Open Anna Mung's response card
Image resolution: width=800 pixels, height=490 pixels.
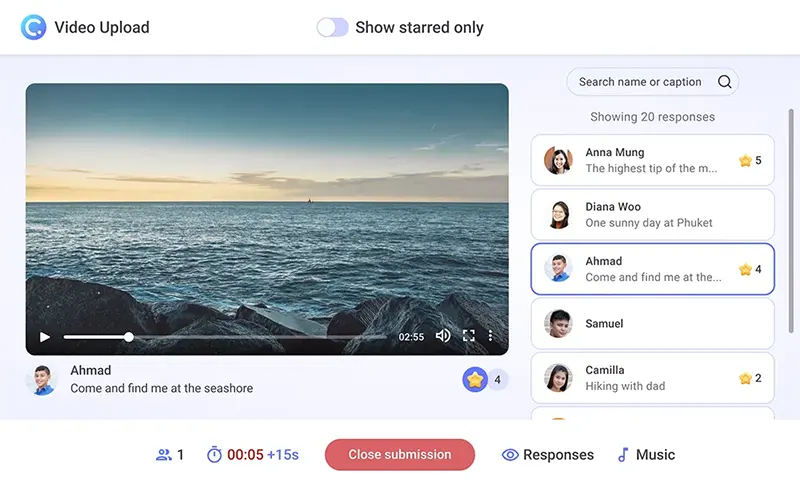click(x=652, y=160)
